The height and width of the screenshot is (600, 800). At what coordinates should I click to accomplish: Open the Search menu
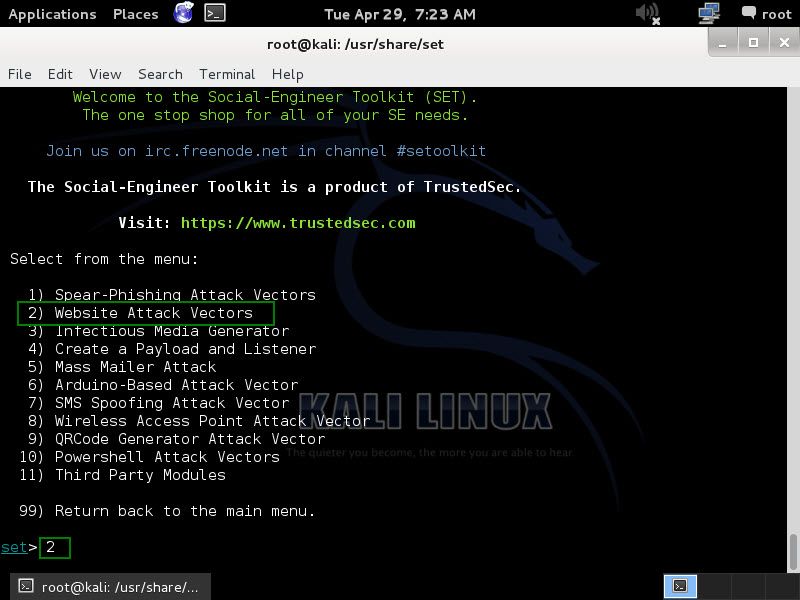[x=160, y=74]
